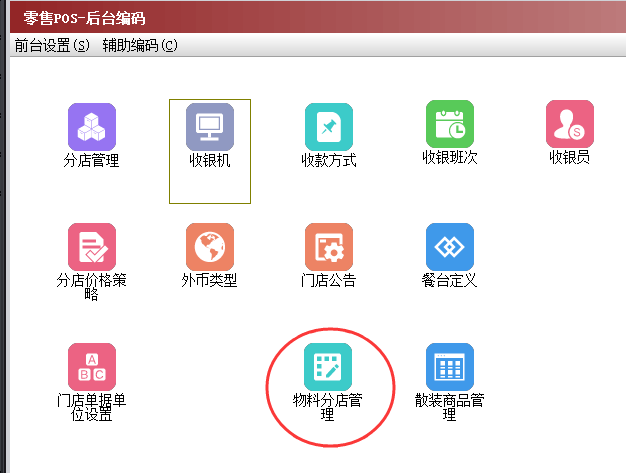626x473 pixels.
Task: Open the 散装商品管理 table icon
Action: click(x=450, y=367)
